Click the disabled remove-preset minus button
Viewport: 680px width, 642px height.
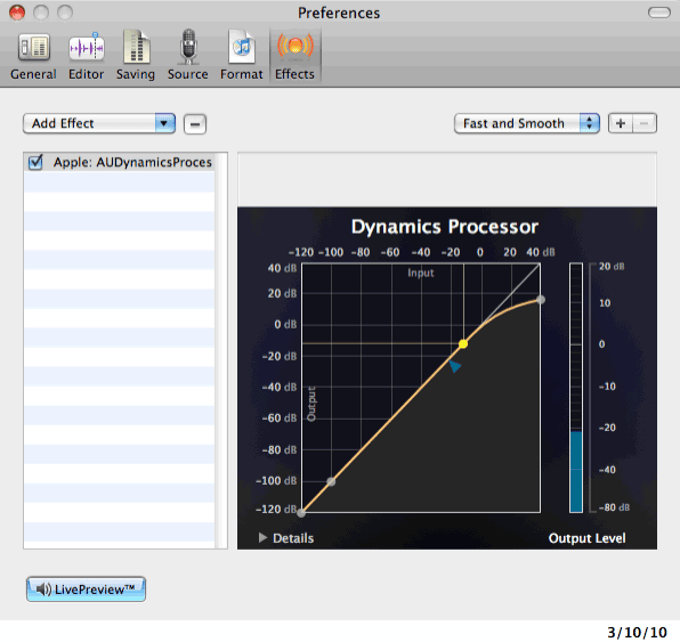(644, 124)
